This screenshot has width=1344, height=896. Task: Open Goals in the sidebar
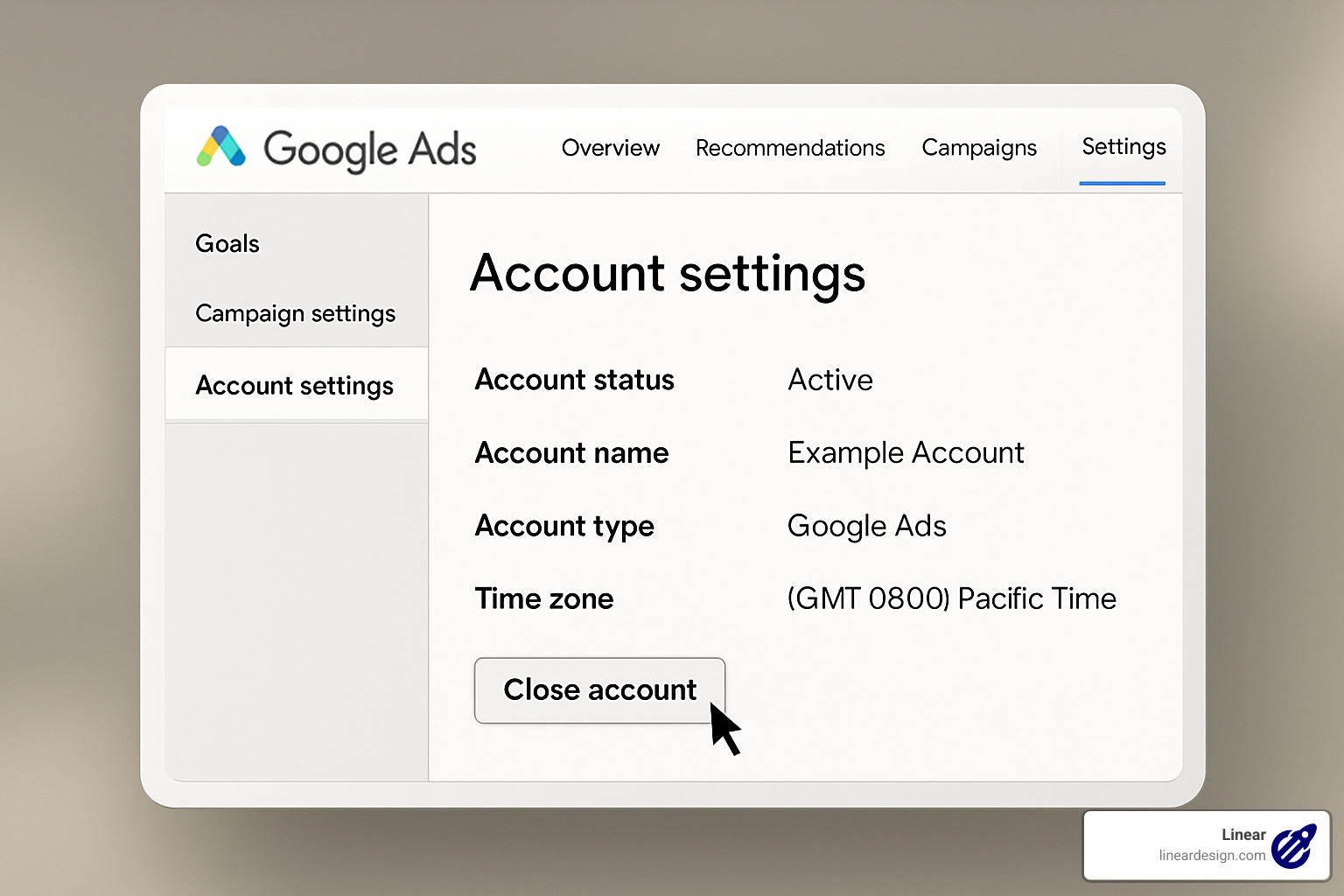point(227,243)
